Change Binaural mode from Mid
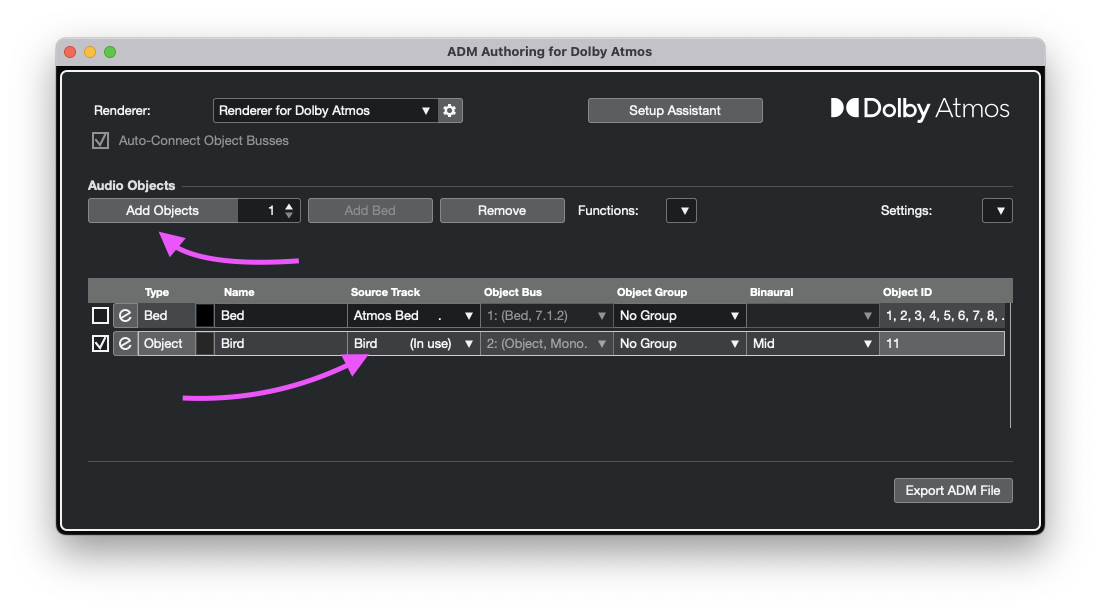 coord(811,344)
